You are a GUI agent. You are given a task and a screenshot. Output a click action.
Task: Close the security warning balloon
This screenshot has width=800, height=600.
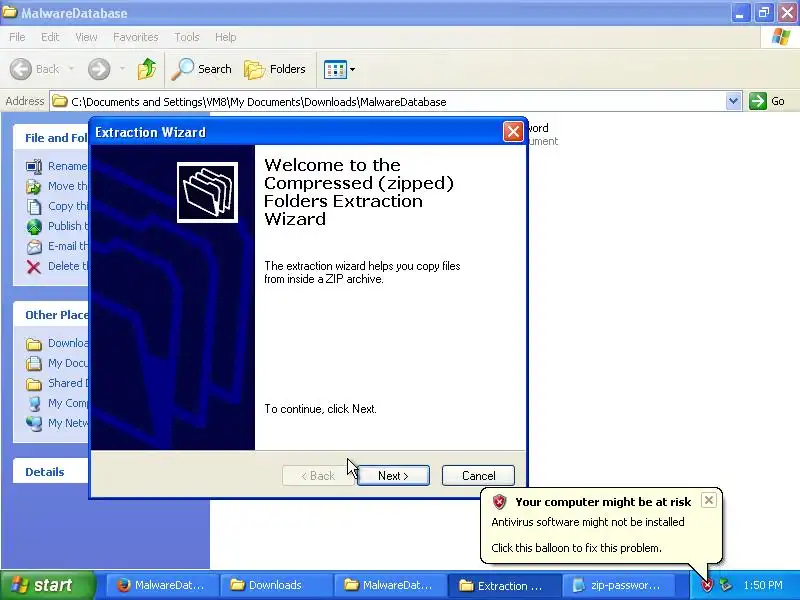[x=709, y=500]
